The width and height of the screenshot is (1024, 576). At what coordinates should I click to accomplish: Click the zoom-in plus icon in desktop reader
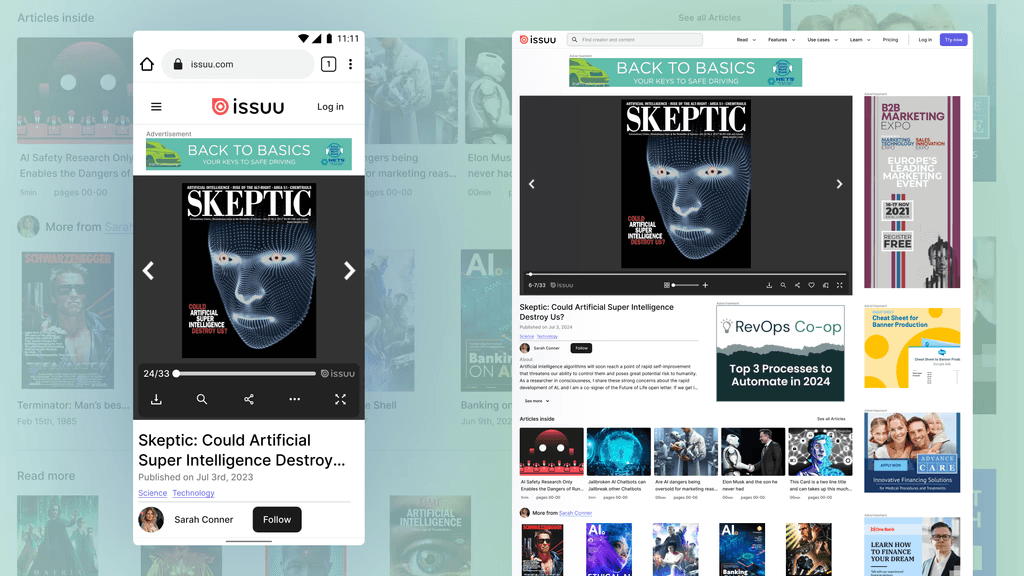(705, 285)
